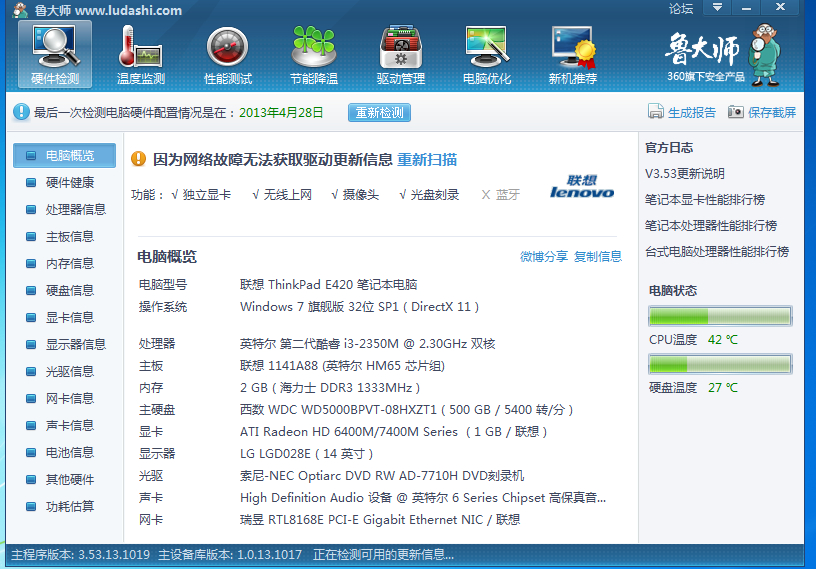Select 主板信息 in the sidebar
Screen dimensions: 816x569
[x=65, y=236]
